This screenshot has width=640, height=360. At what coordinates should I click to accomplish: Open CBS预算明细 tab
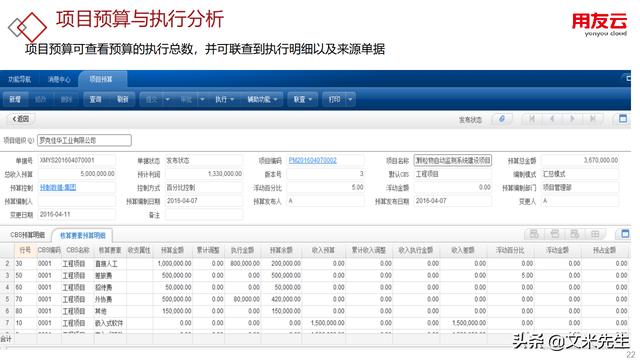27,235
